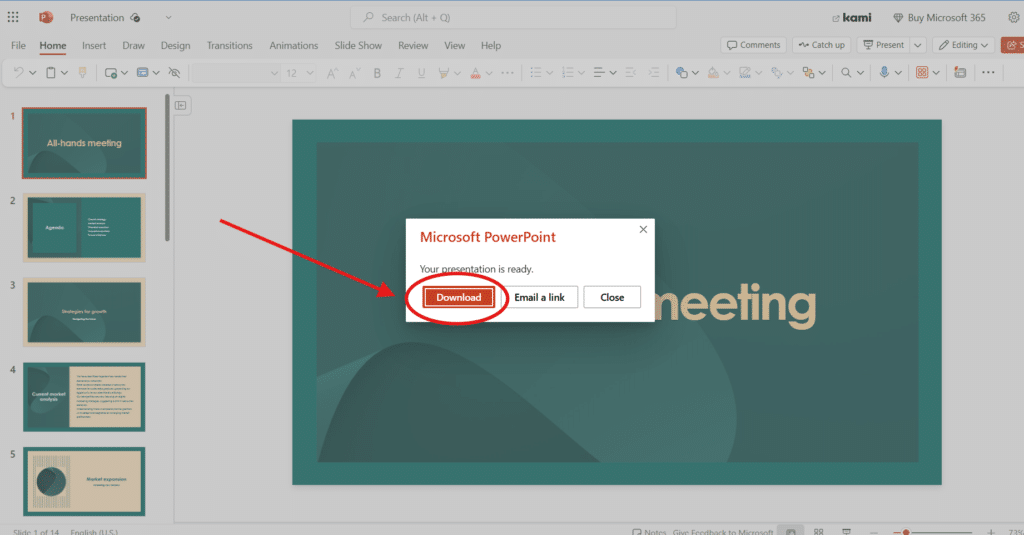Click the Arrange icon
Screen dimensions: 1024x535
coord(808,73)
